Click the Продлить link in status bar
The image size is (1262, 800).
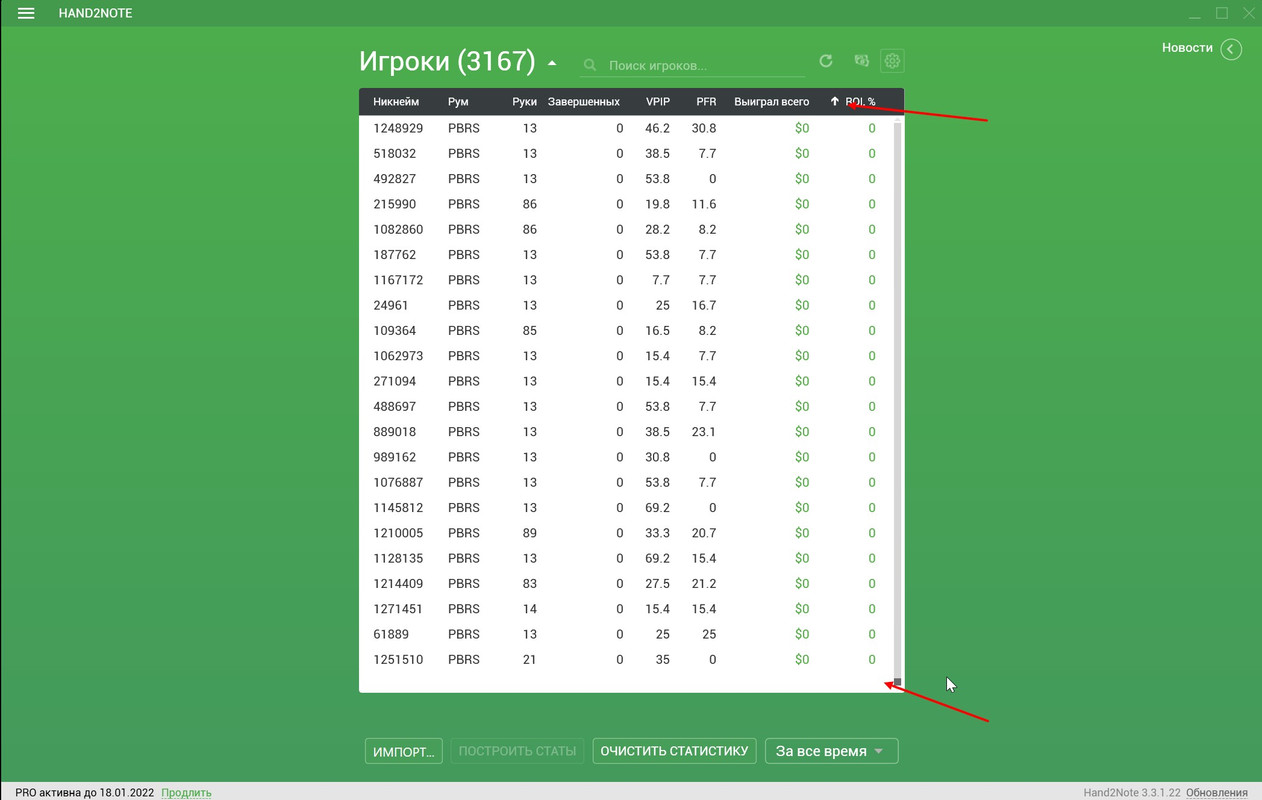tap(186, 792)
